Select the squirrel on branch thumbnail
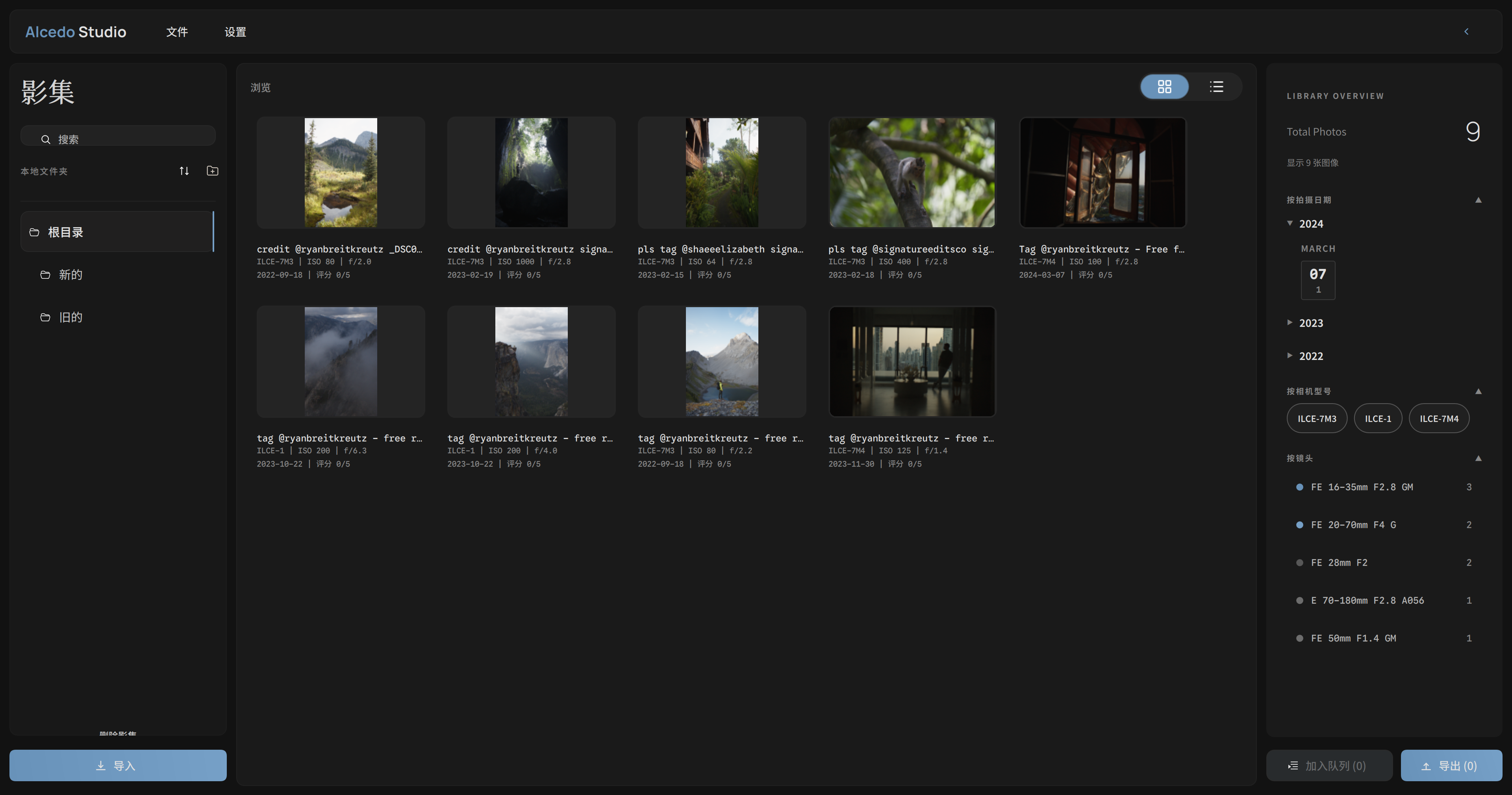The width and height of the screenshot is (1512, 795). [912, 172]
